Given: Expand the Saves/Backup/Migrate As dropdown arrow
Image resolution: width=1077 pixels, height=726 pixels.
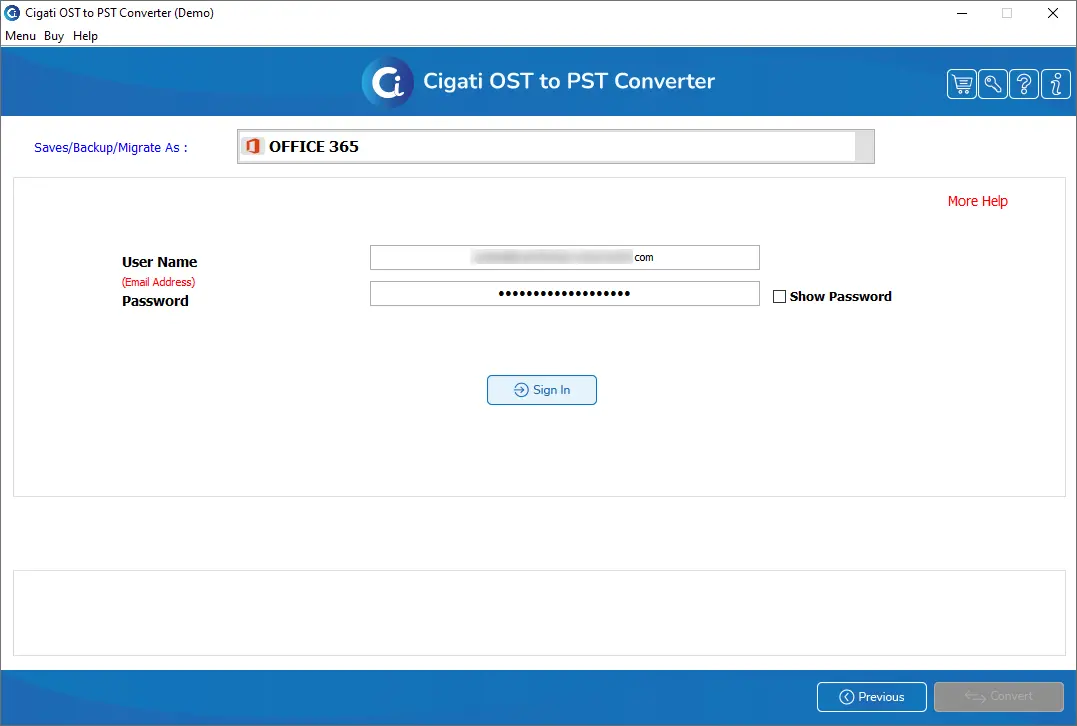Looking at the screenshot, I should point(864,146).
